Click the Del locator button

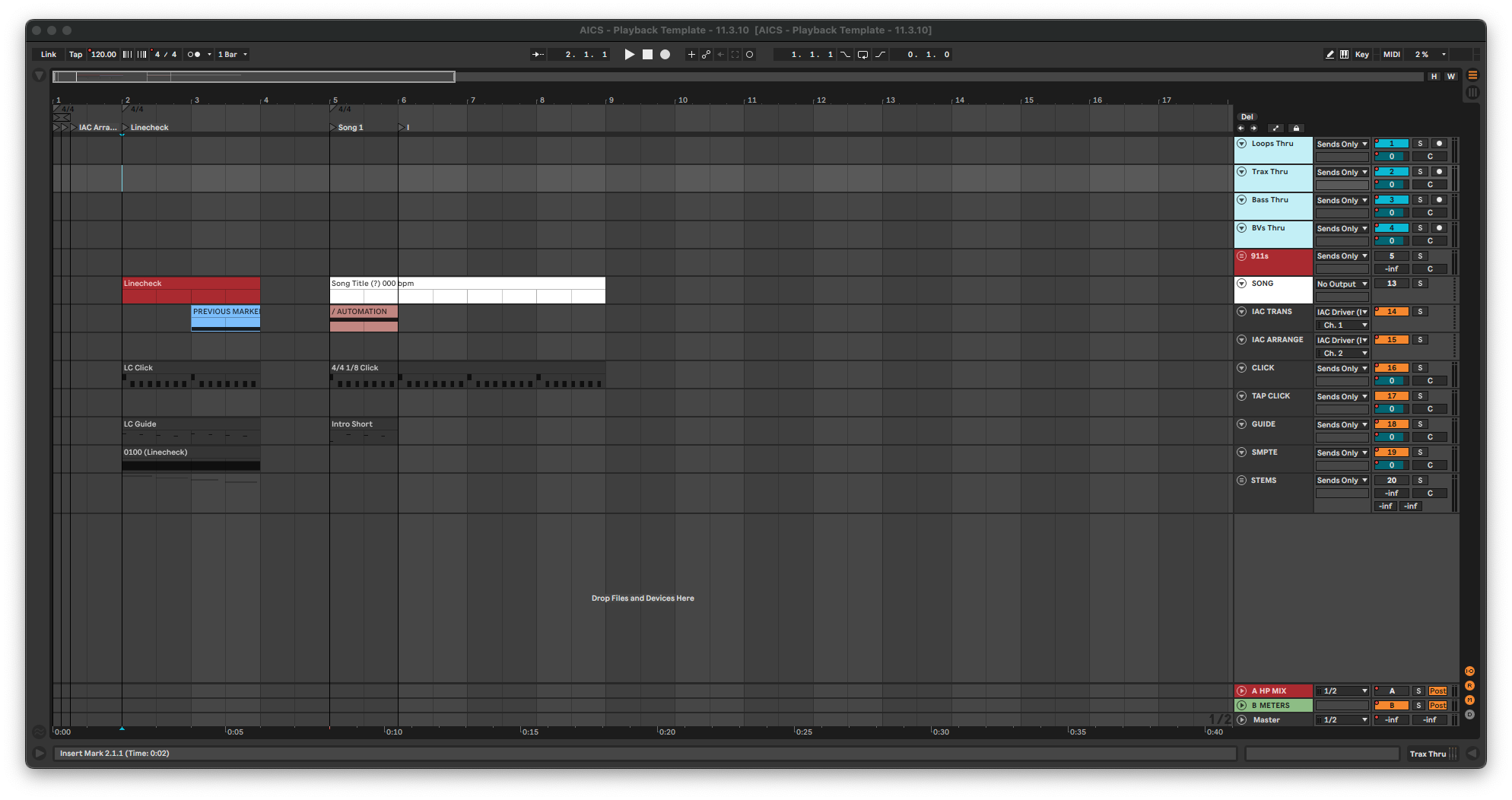pos(1247,117)
